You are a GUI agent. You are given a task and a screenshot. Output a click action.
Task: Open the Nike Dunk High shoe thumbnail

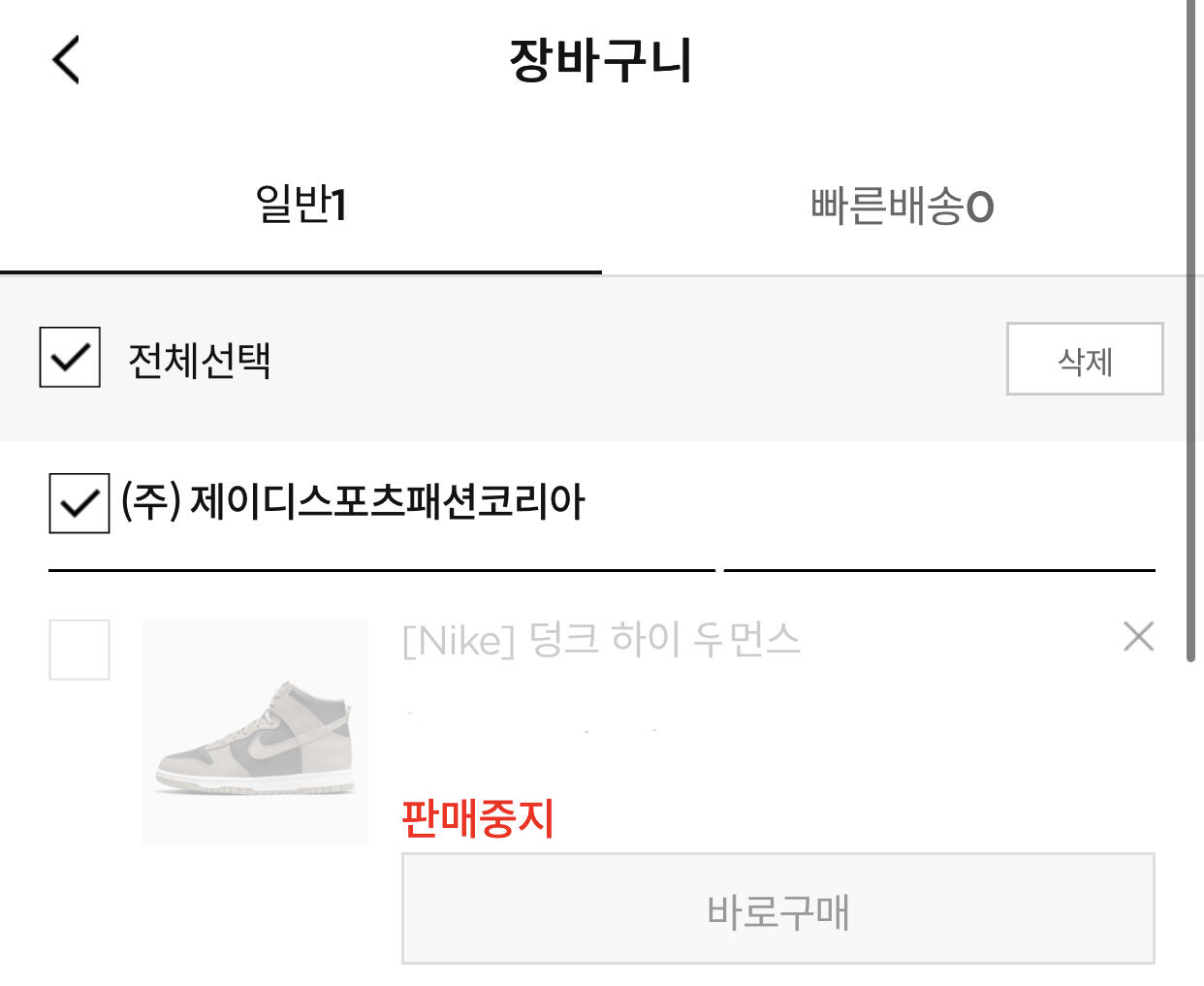pos(255,732)
